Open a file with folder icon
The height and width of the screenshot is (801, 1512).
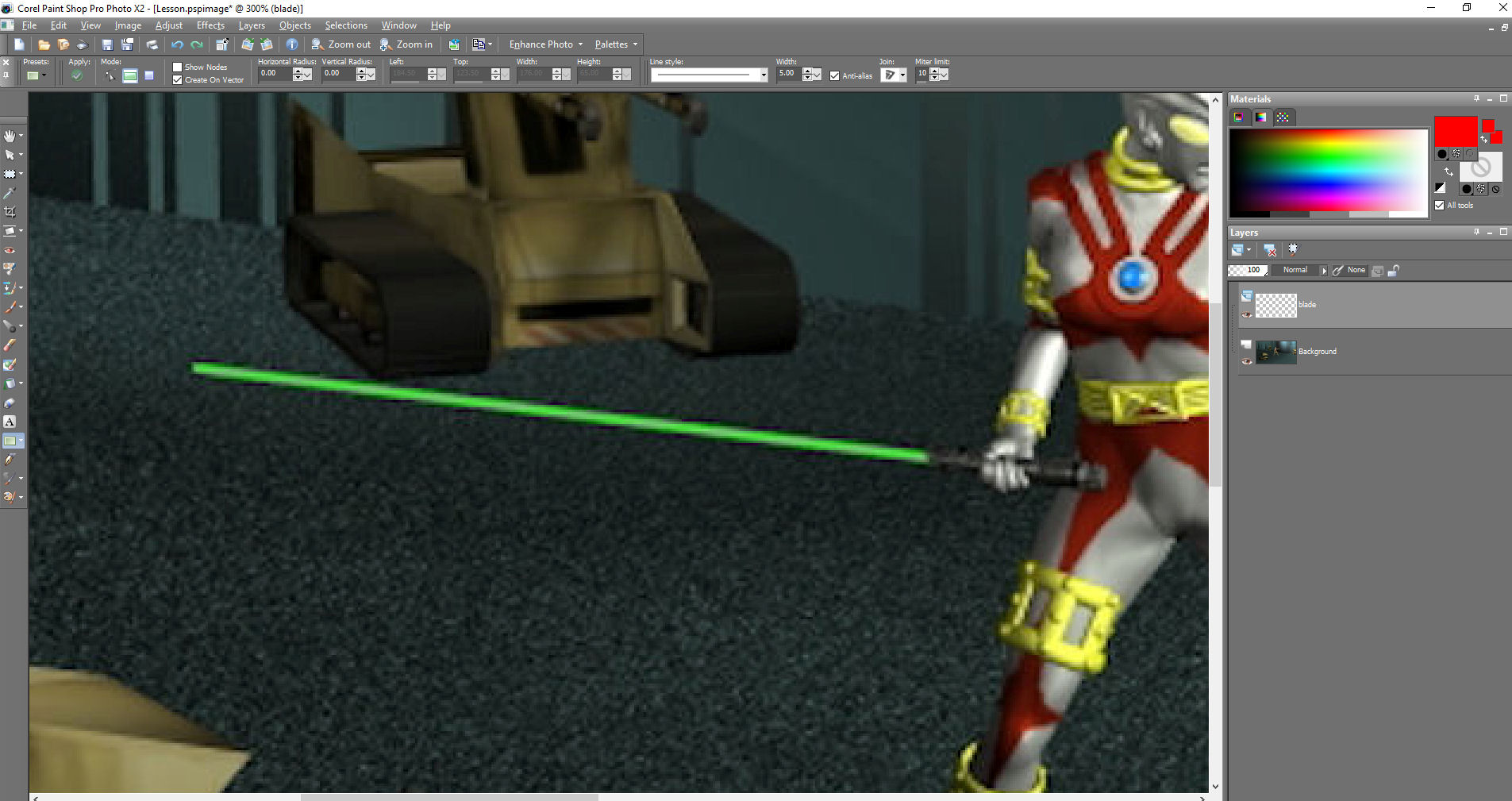tap(44, 44)
